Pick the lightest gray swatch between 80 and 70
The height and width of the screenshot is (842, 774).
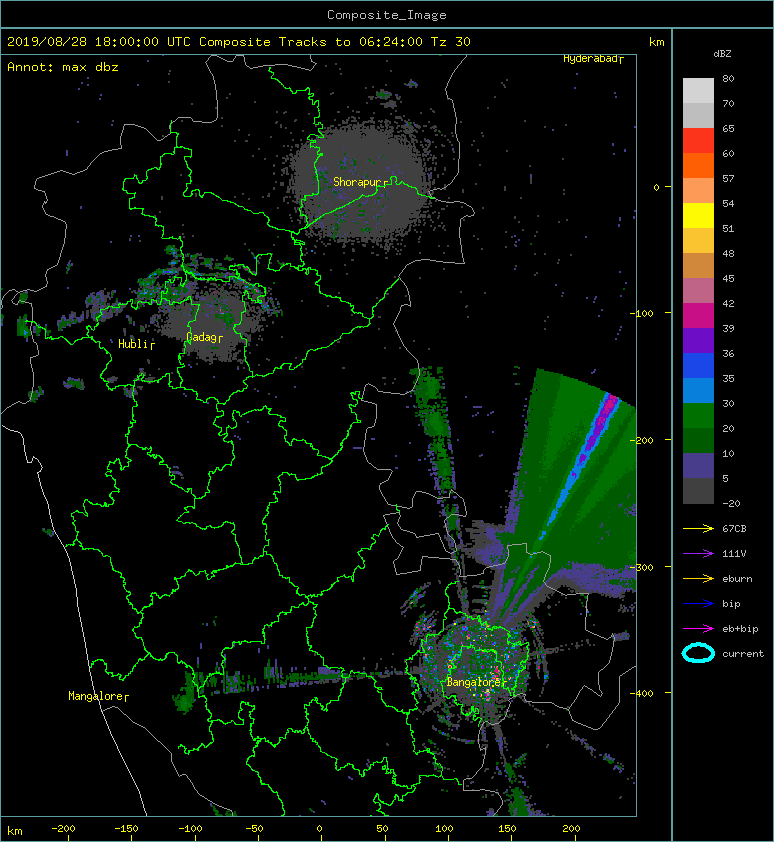tap(698, 91)
